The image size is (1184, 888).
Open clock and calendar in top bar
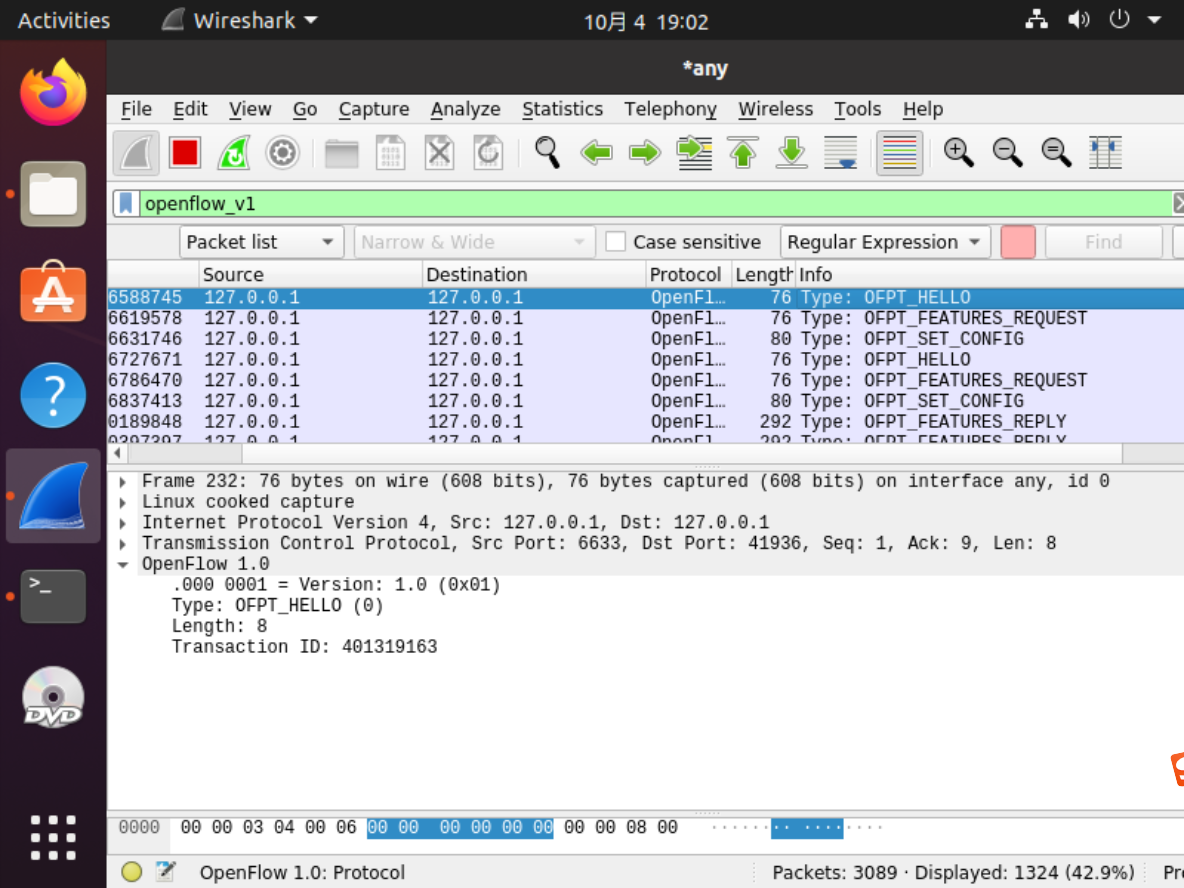[x=646, y=21]
